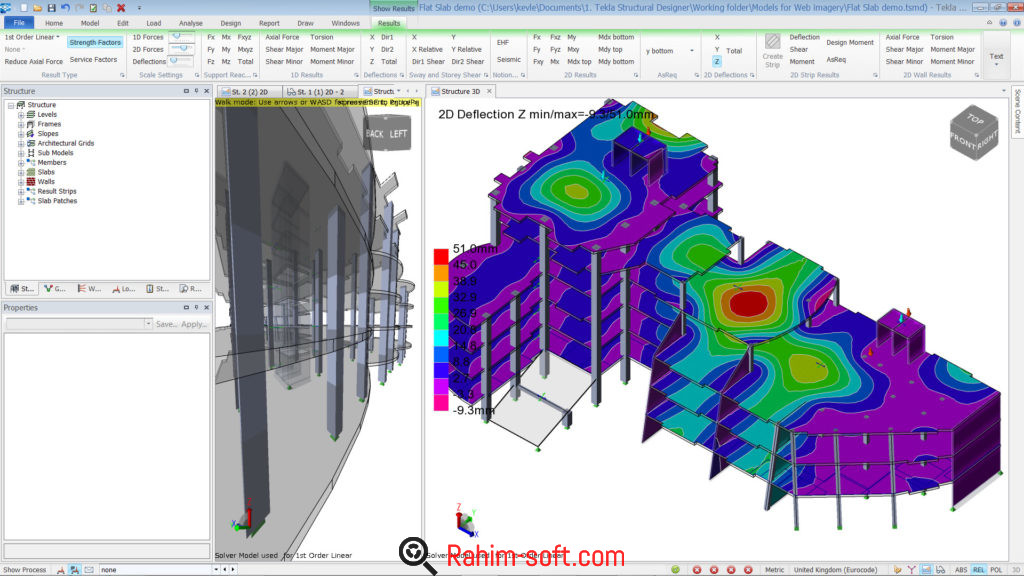This screenshot has height=576, width=1024.
Task: Click the Design Moment button
Action: coord(850,42)
